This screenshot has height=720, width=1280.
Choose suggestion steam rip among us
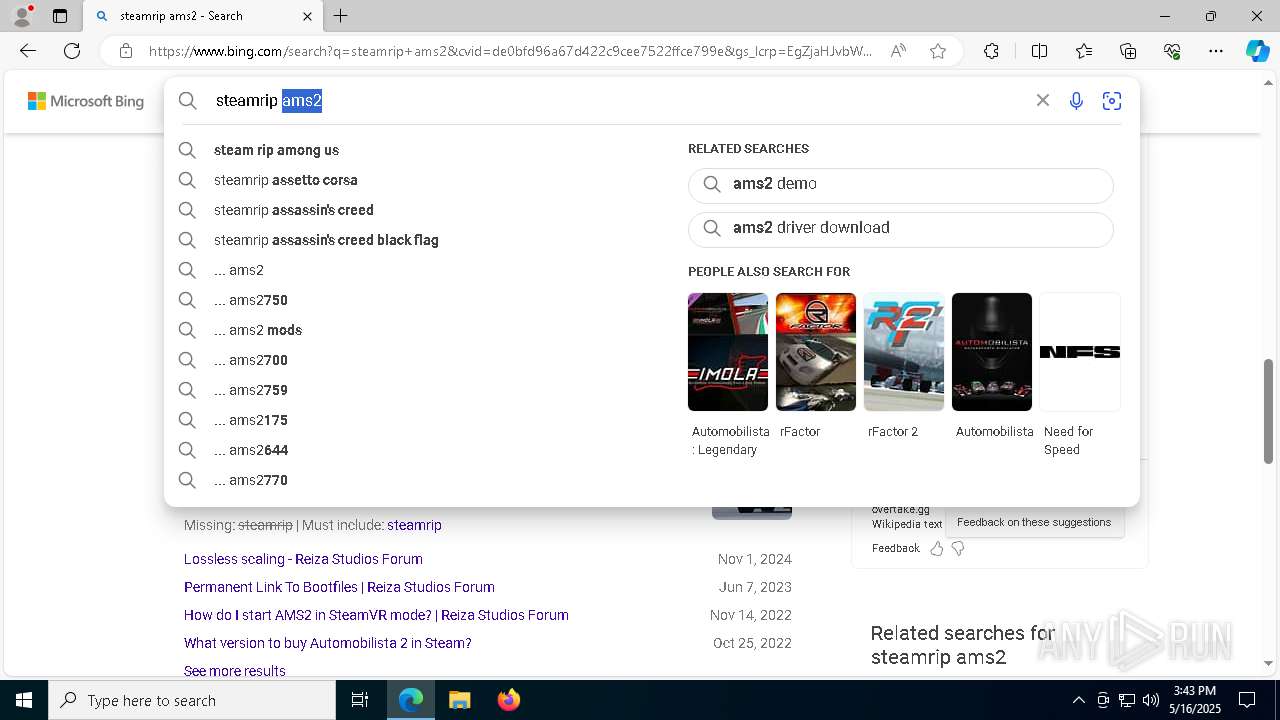pos(276,150)
